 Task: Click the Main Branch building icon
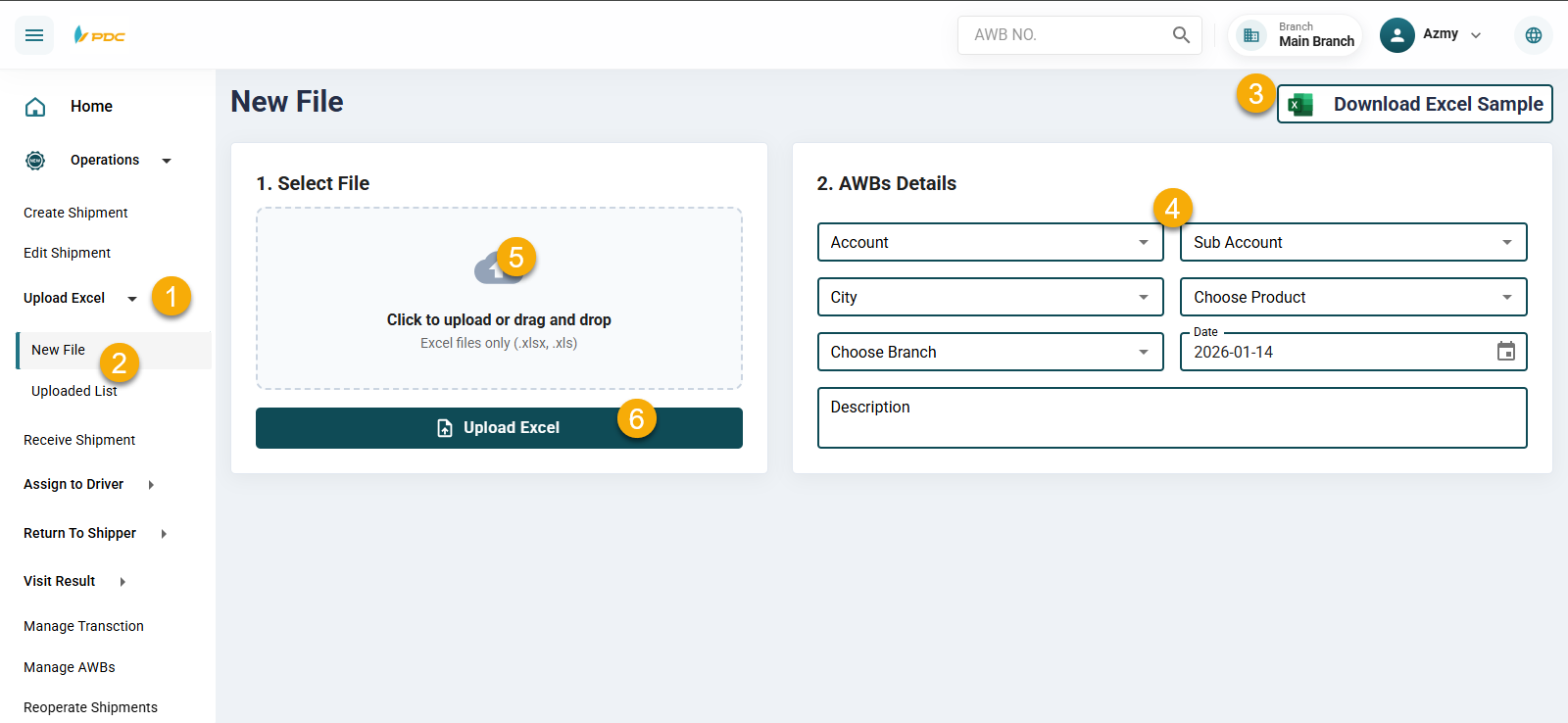[1251, 35]
